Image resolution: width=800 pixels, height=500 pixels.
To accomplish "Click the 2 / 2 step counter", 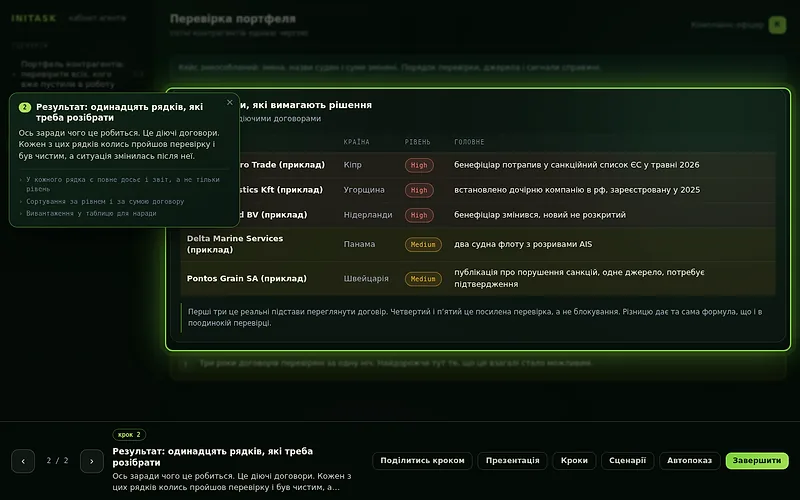I will click(58, 461).
